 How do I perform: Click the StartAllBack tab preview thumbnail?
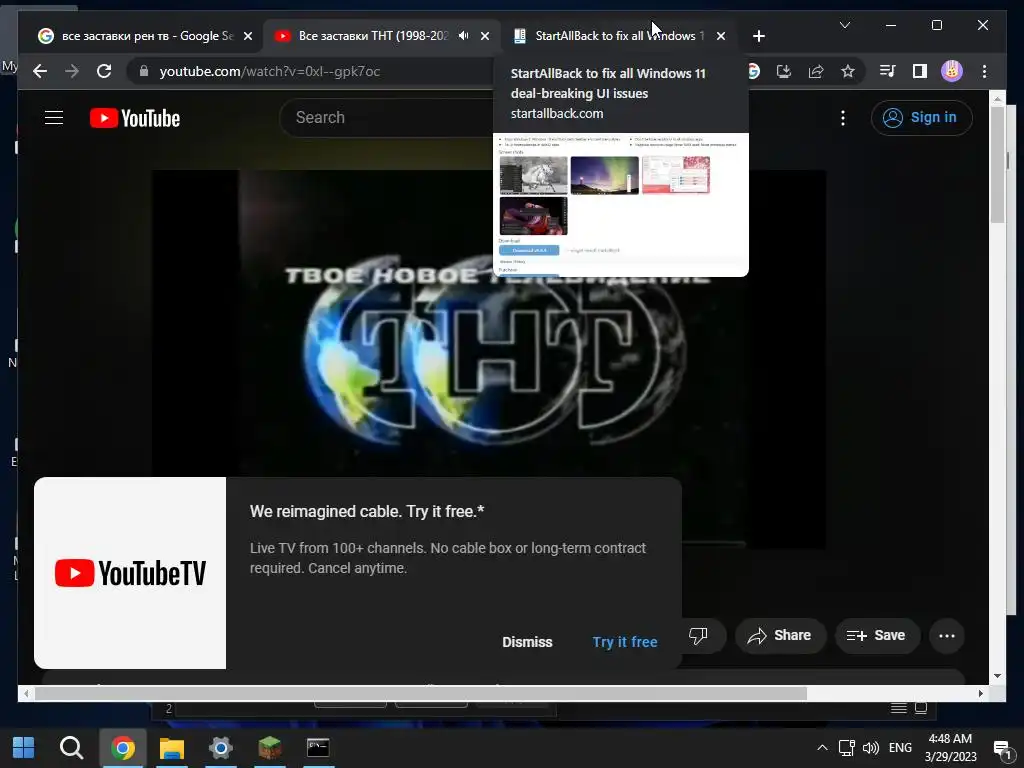[x=620, y=204]
